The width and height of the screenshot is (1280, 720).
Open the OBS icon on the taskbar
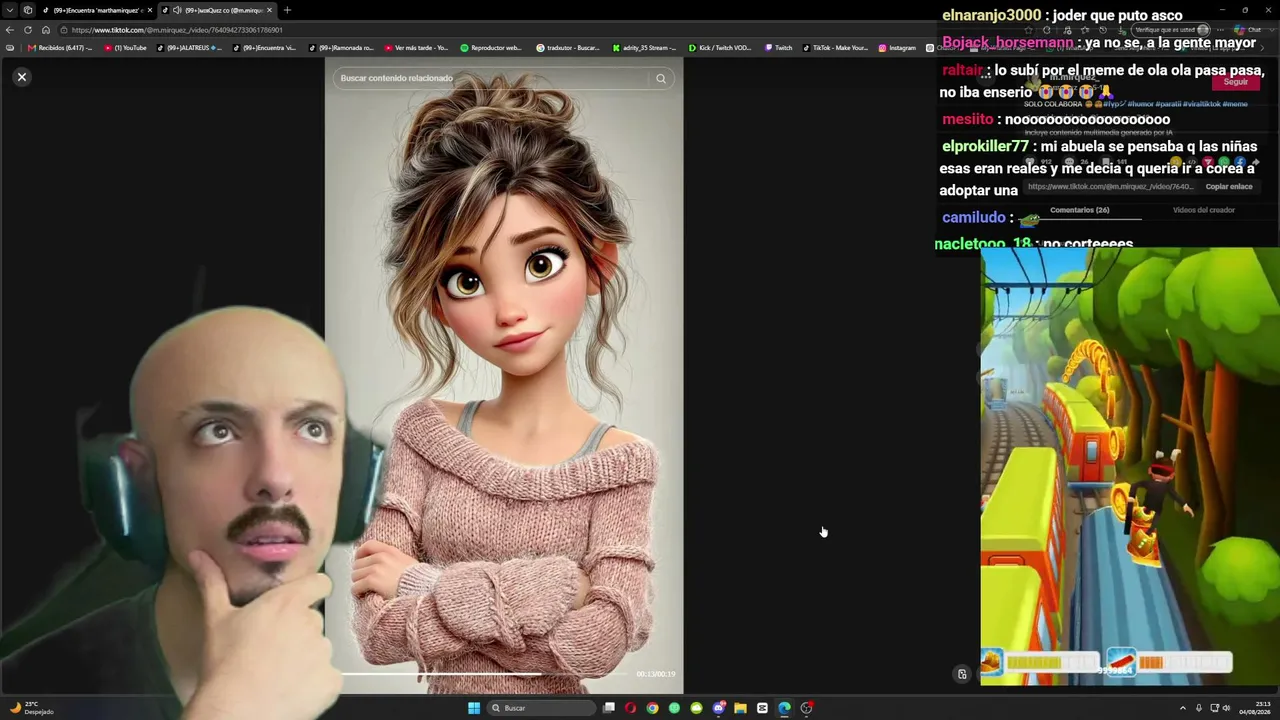[x=806, y=708]
